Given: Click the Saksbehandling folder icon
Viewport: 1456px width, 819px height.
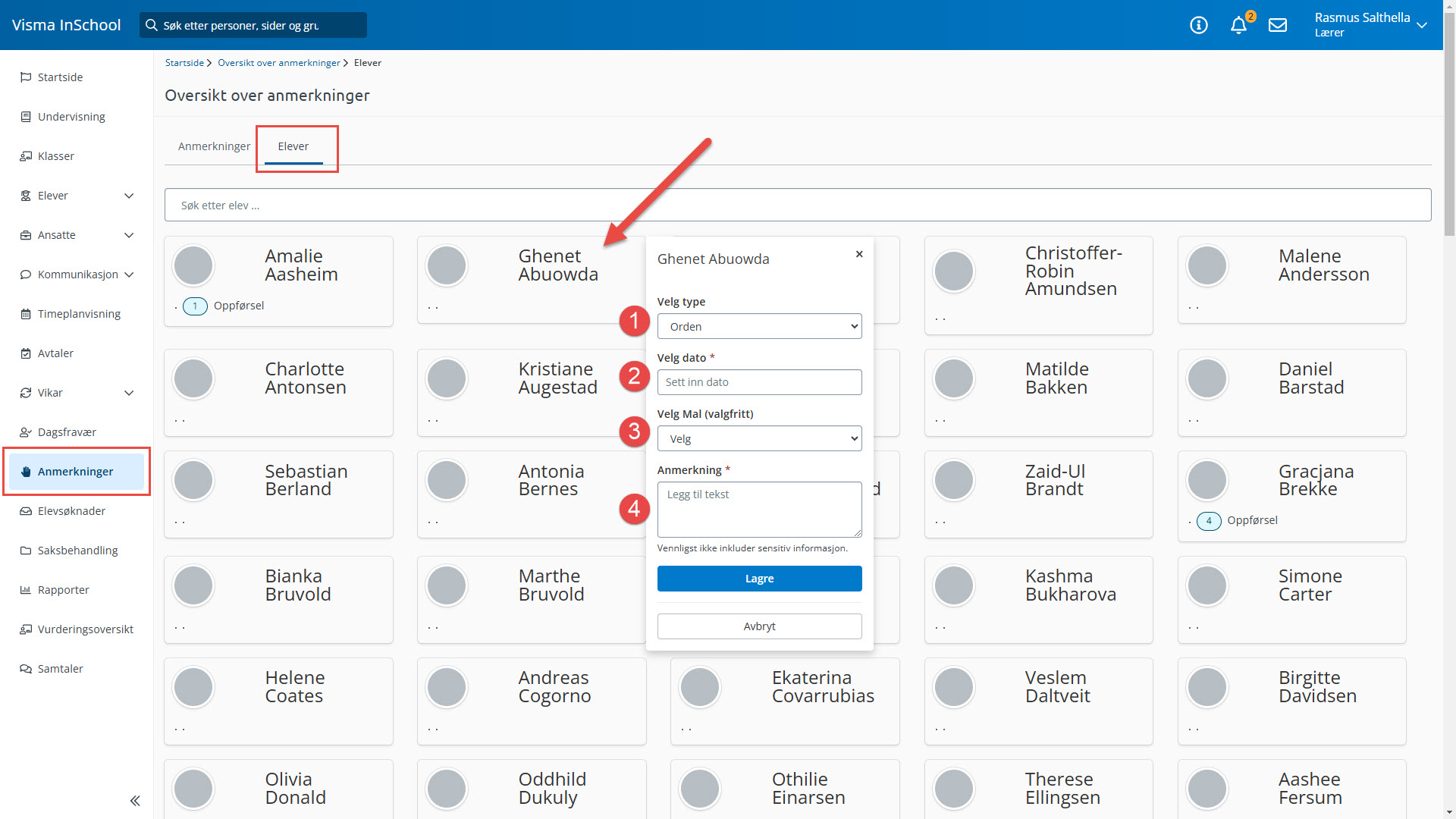Looking at the screenshot, I should 26,551.
